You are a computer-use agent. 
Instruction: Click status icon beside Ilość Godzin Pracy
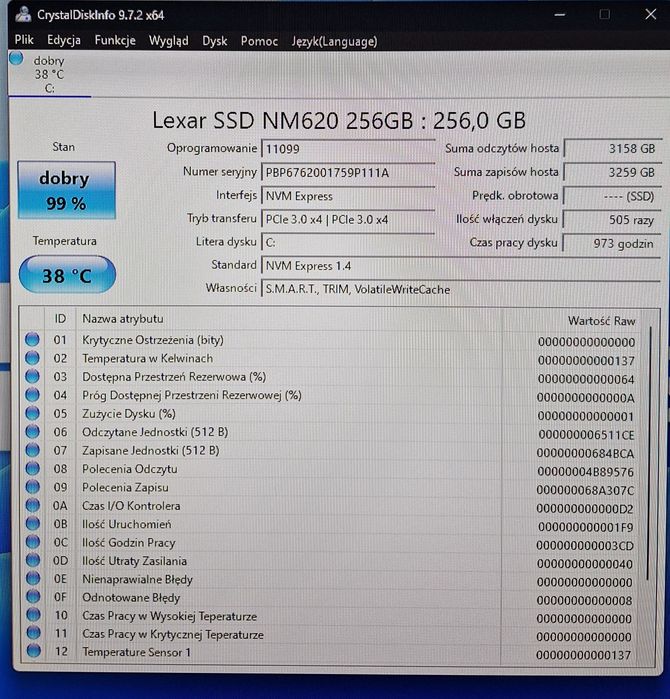tap(33, 542)
